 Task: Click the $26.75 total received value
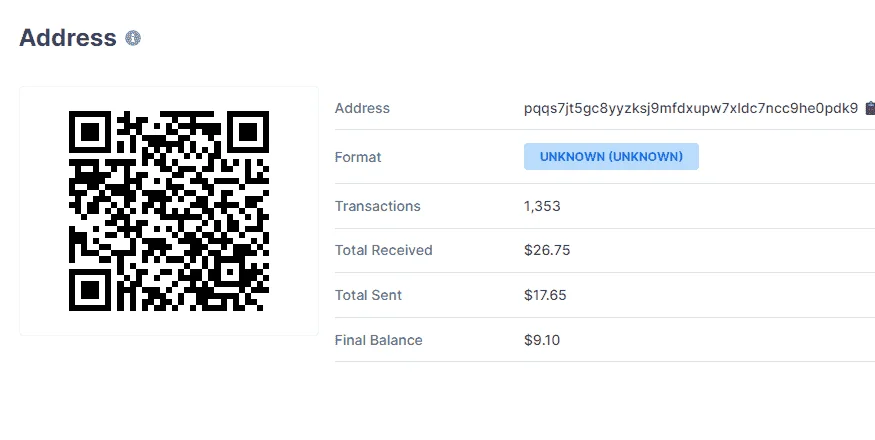[547, 250]
